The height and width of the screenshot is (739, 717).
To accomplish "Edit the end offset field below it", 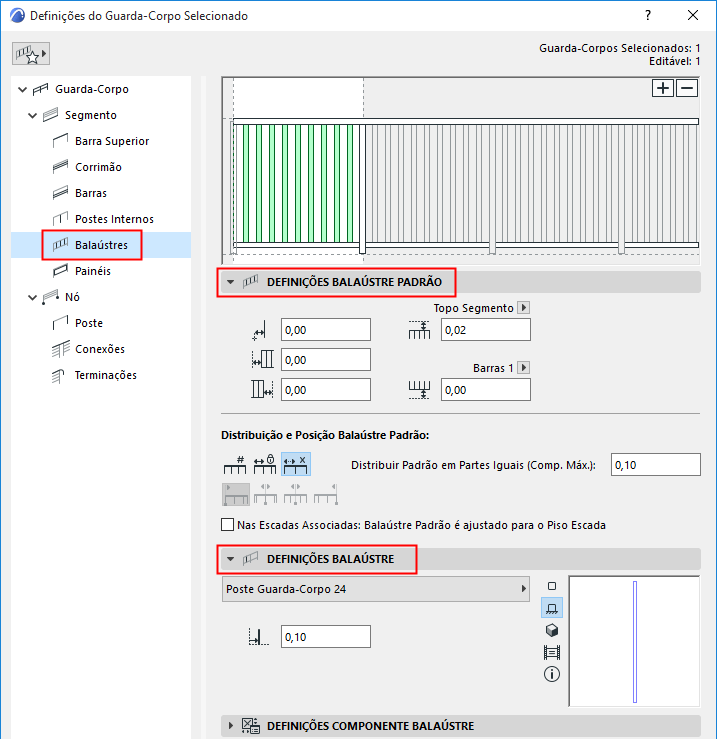I will [326, 390].
